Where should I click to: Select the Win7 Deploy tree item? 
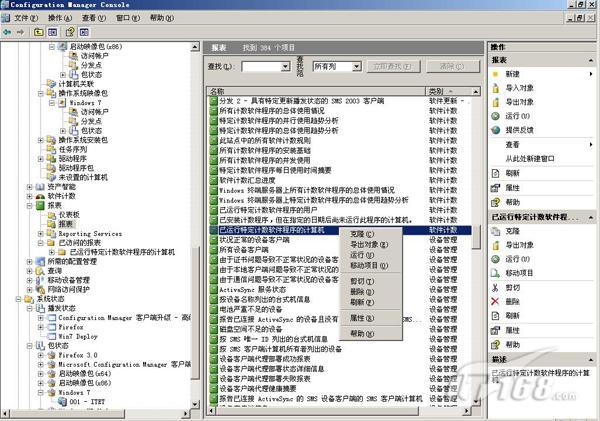tap(78, 336)
